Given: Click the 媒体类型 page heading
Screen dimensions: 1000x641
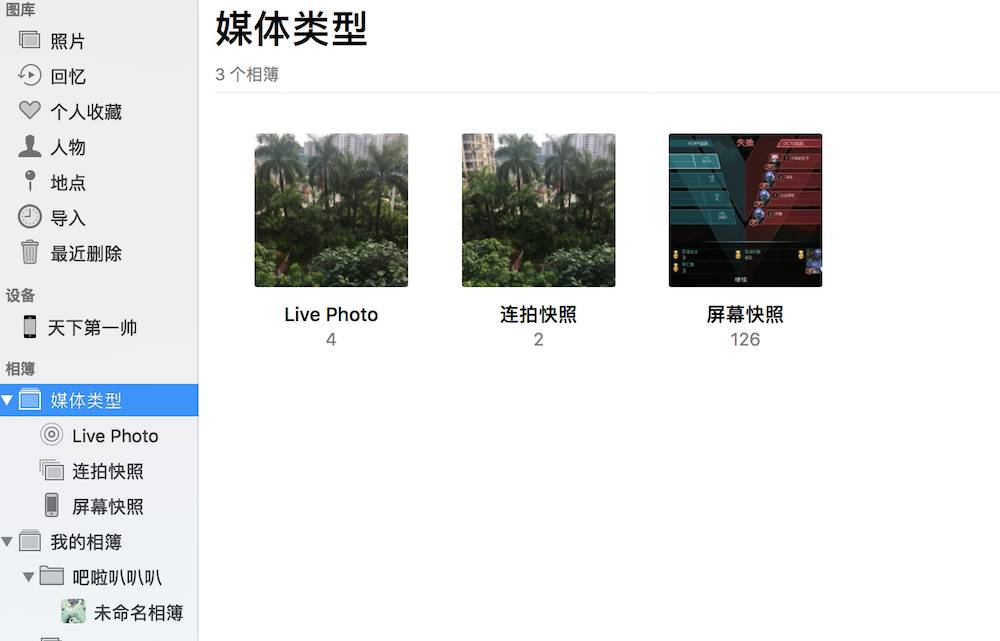Looking at the screenshot, I should click(x=291, y=29).
